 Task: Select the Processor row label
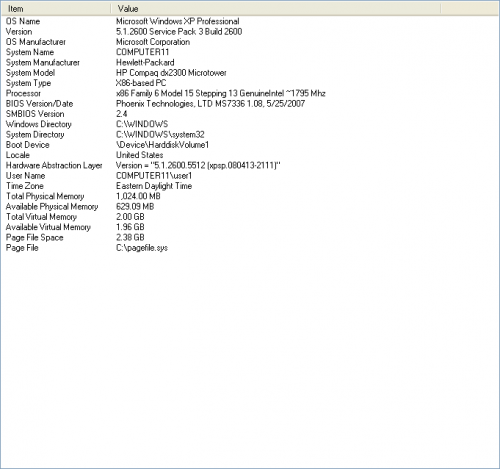[x=23, y=94]
